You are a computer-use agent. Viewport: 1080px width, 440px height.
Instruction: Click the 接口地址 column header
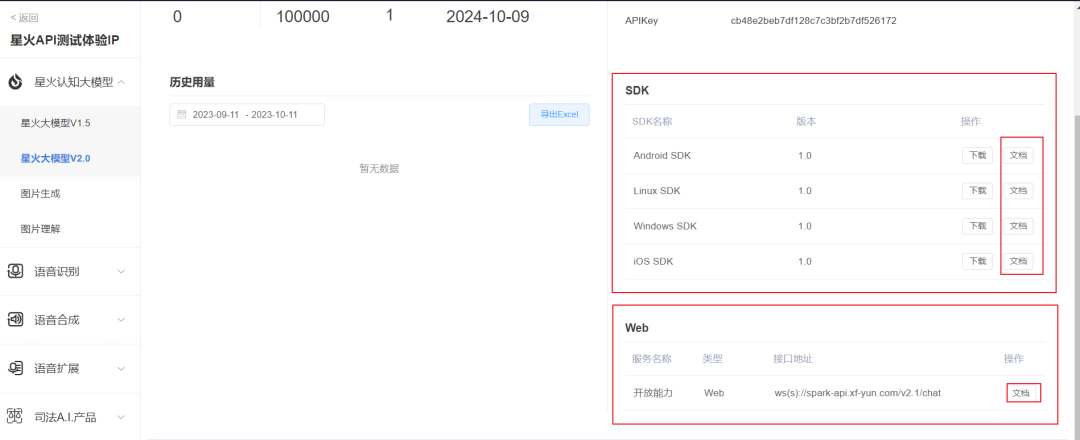pos(793,359)
